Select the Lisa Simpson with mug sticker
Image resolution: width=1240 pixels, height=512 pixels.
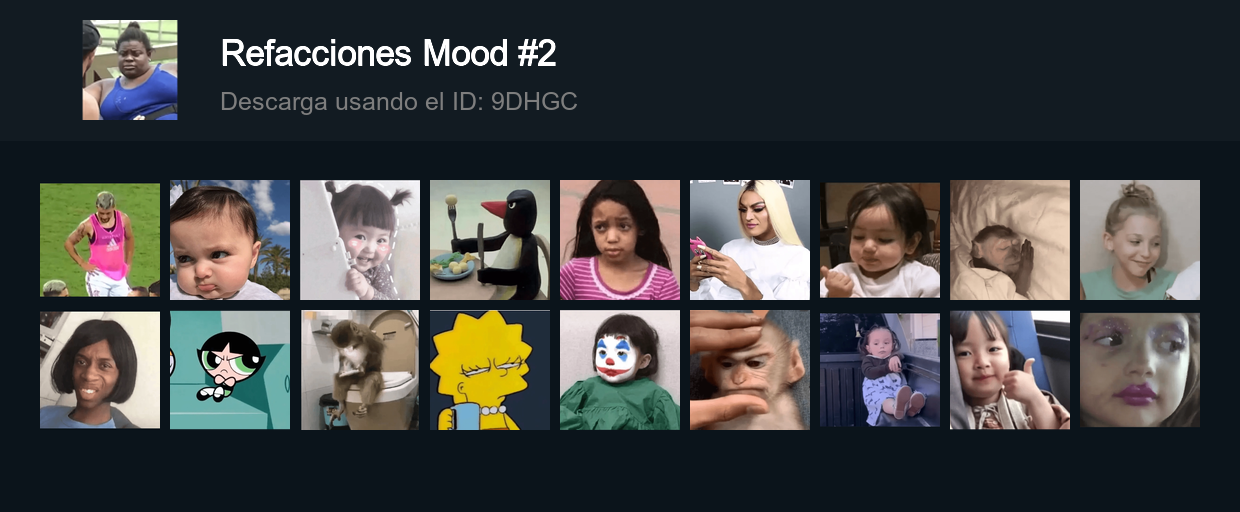pyautogui.click(x=490, y=370)
